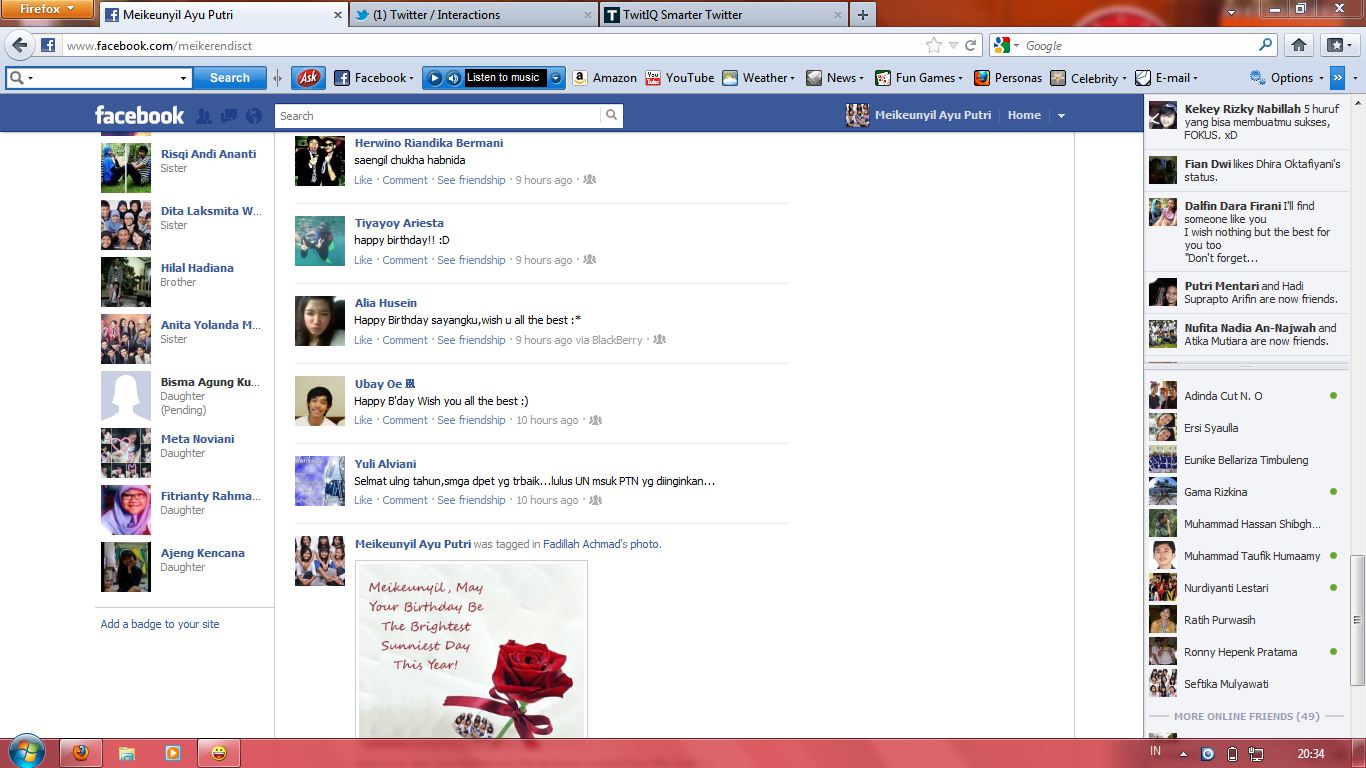
Task: Open Firefox from the Windows taskbar
Action: click(x=82, y=753)
